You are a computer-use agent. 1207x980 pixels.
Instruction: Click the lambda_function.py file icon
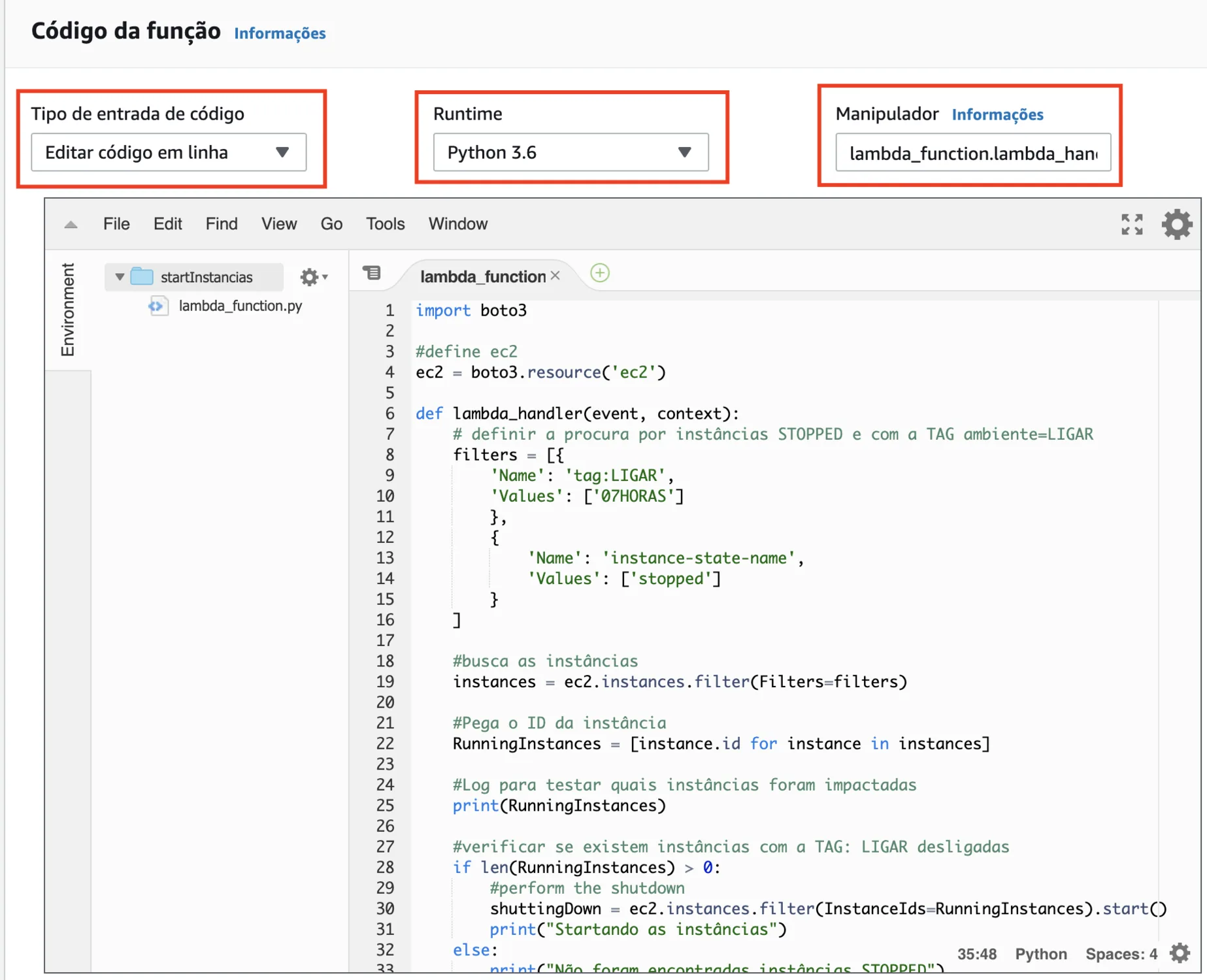pos(157,306)
